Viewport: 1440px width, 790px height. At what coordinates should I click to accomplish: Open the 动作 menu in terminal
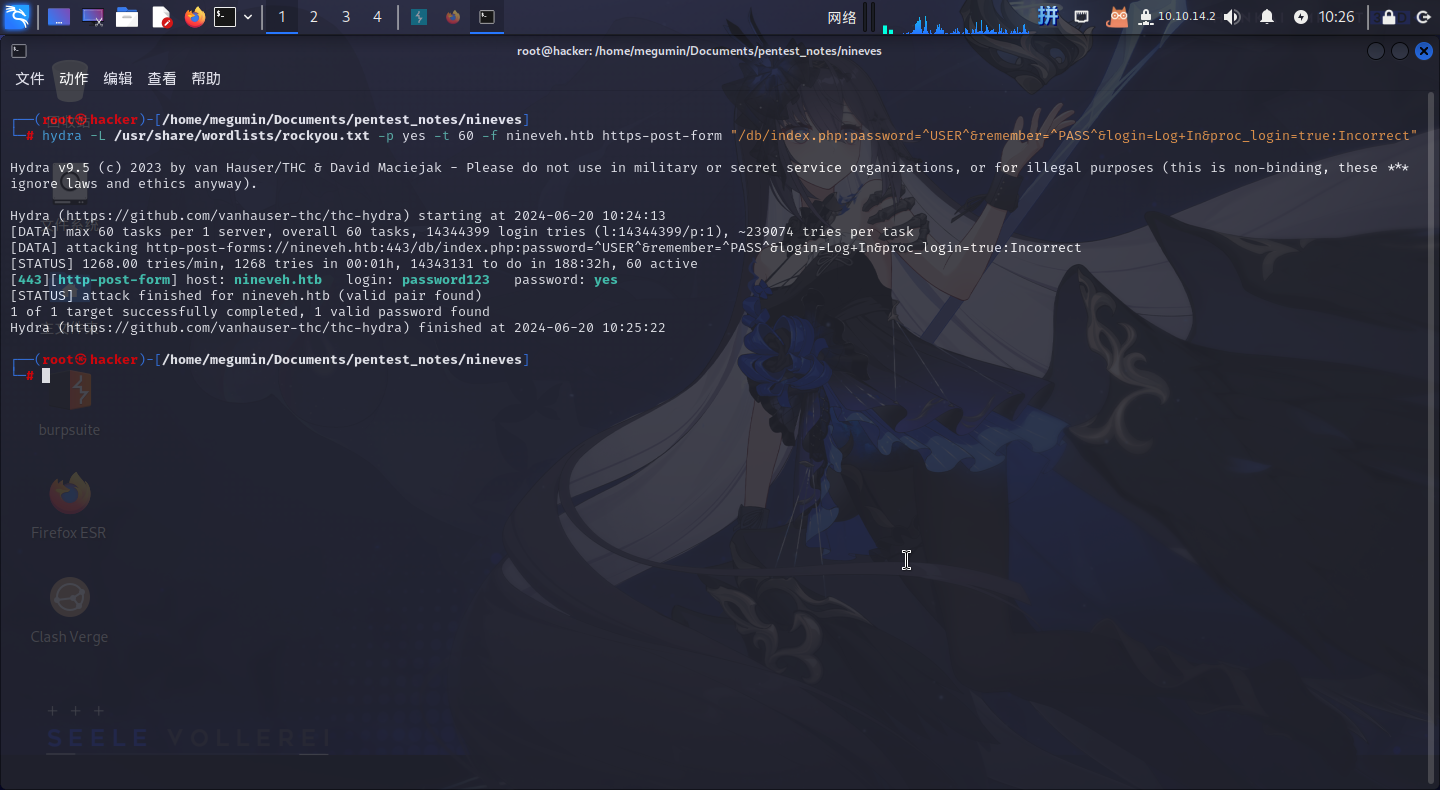click(74, 78)
